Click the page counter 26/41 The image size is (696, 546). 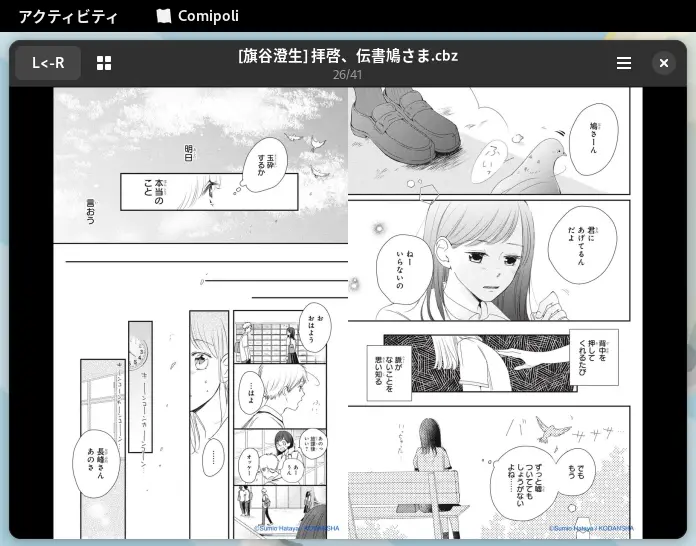coord(348,75)
